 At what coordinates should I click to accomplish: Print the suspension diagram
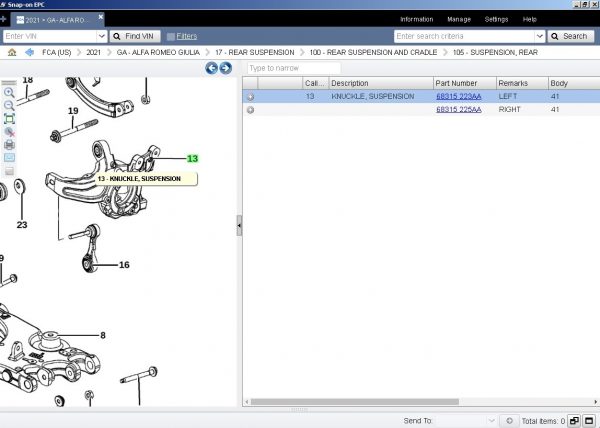point(9,145)
